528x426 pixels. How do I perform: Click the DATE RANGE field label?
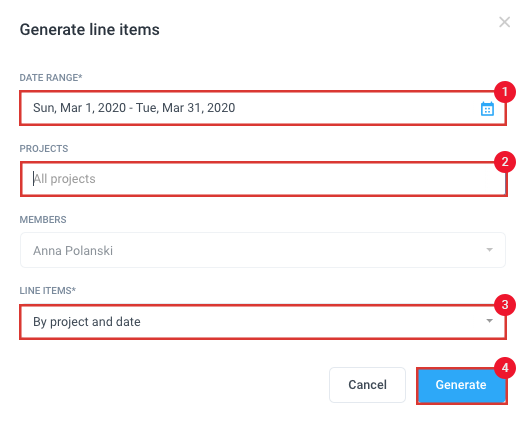tap(51, 78)
